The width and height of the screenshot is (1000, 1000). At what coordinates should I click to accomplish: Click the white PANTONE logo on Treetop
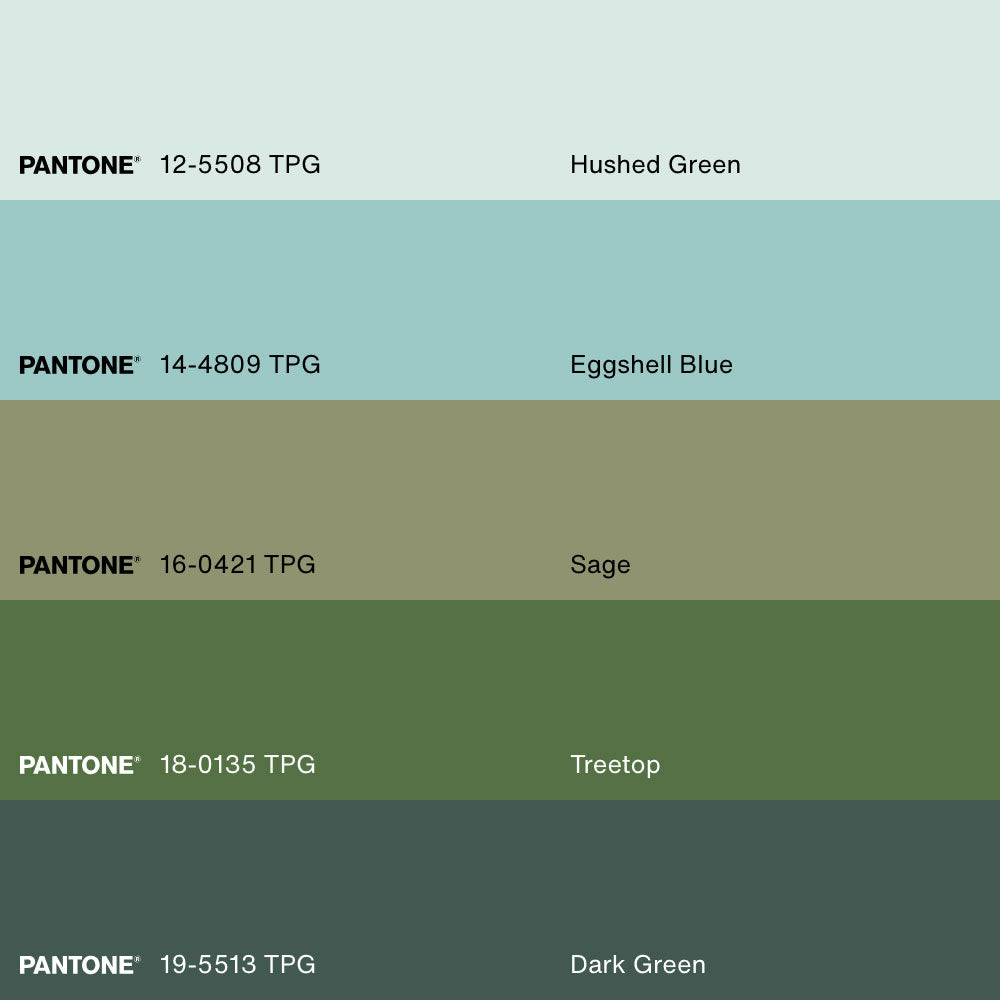(79, 765)
